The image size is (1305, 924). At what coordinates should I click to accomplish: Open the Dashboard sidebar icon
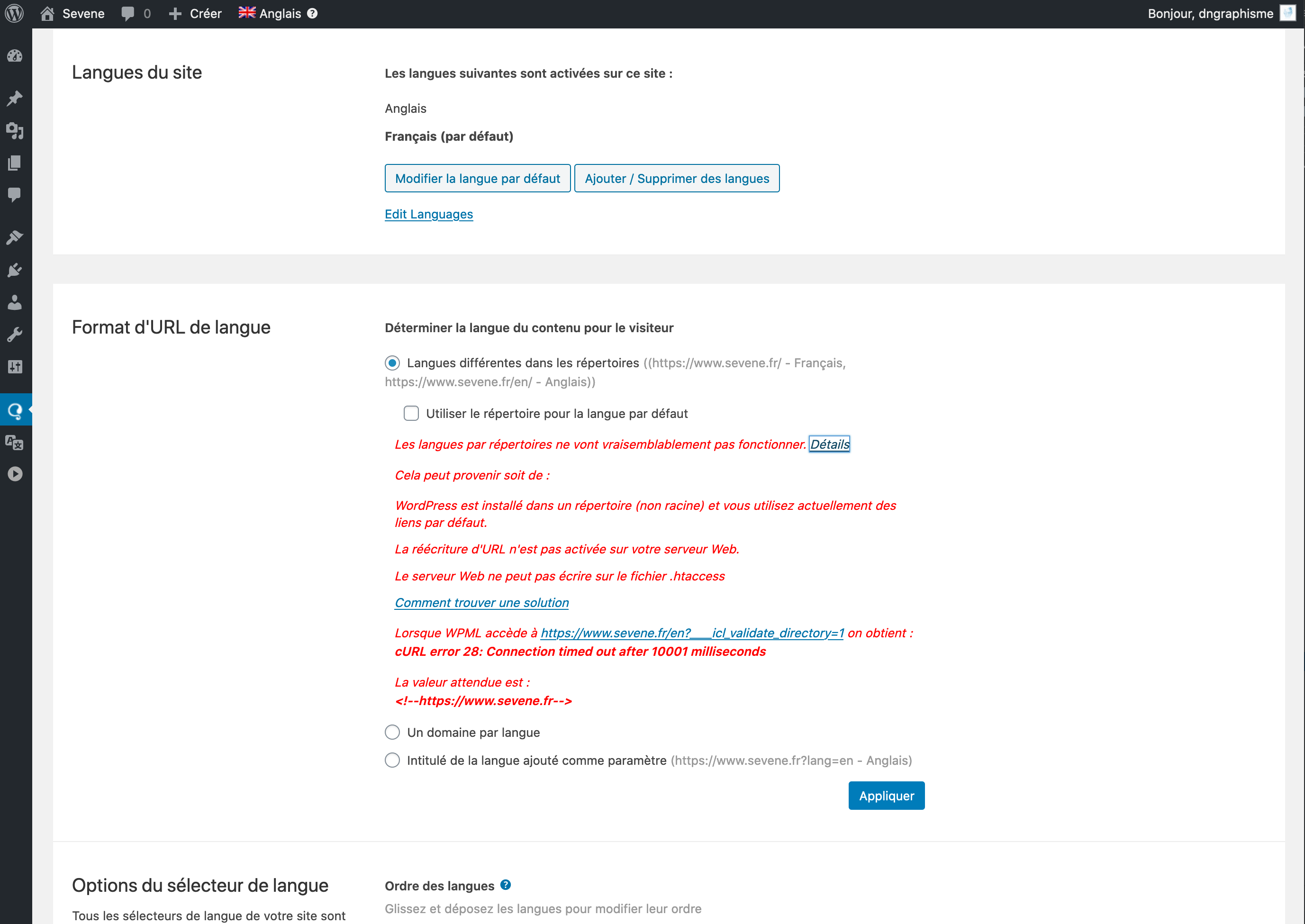pos(15,56)
